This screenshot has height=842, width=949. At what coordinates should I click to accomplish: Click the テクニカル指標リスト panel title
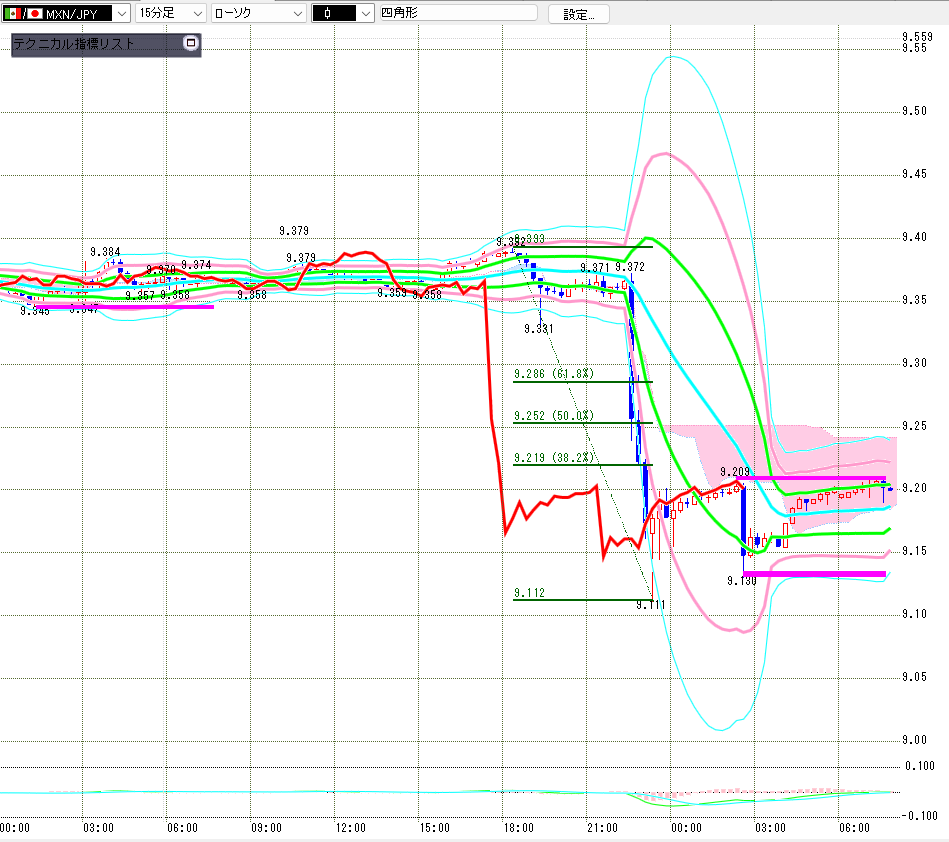click(x=74, y=44)
